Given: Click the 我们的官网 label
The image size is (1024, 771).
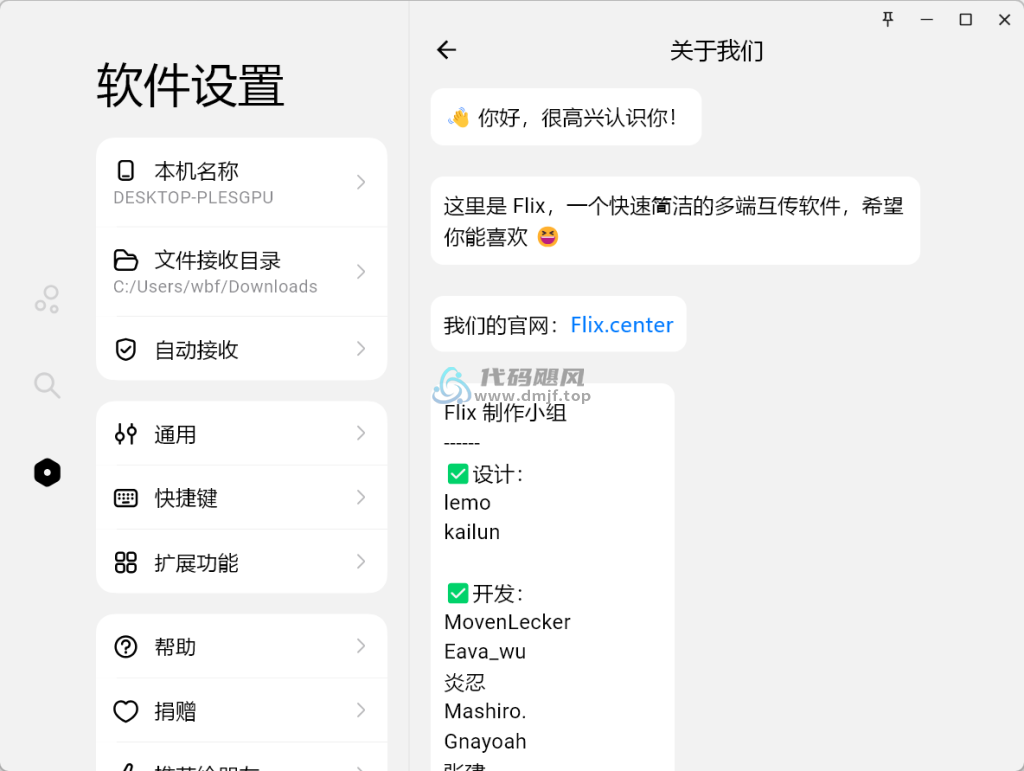Looking at the screenshot, I should [501, 324].
